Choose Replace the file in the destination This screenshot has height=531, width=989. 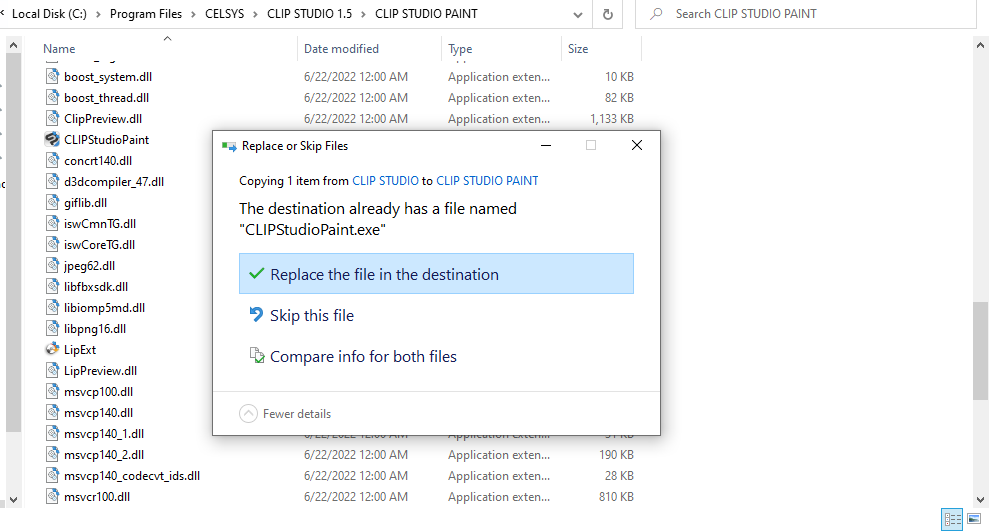click(x=436, y=274)
